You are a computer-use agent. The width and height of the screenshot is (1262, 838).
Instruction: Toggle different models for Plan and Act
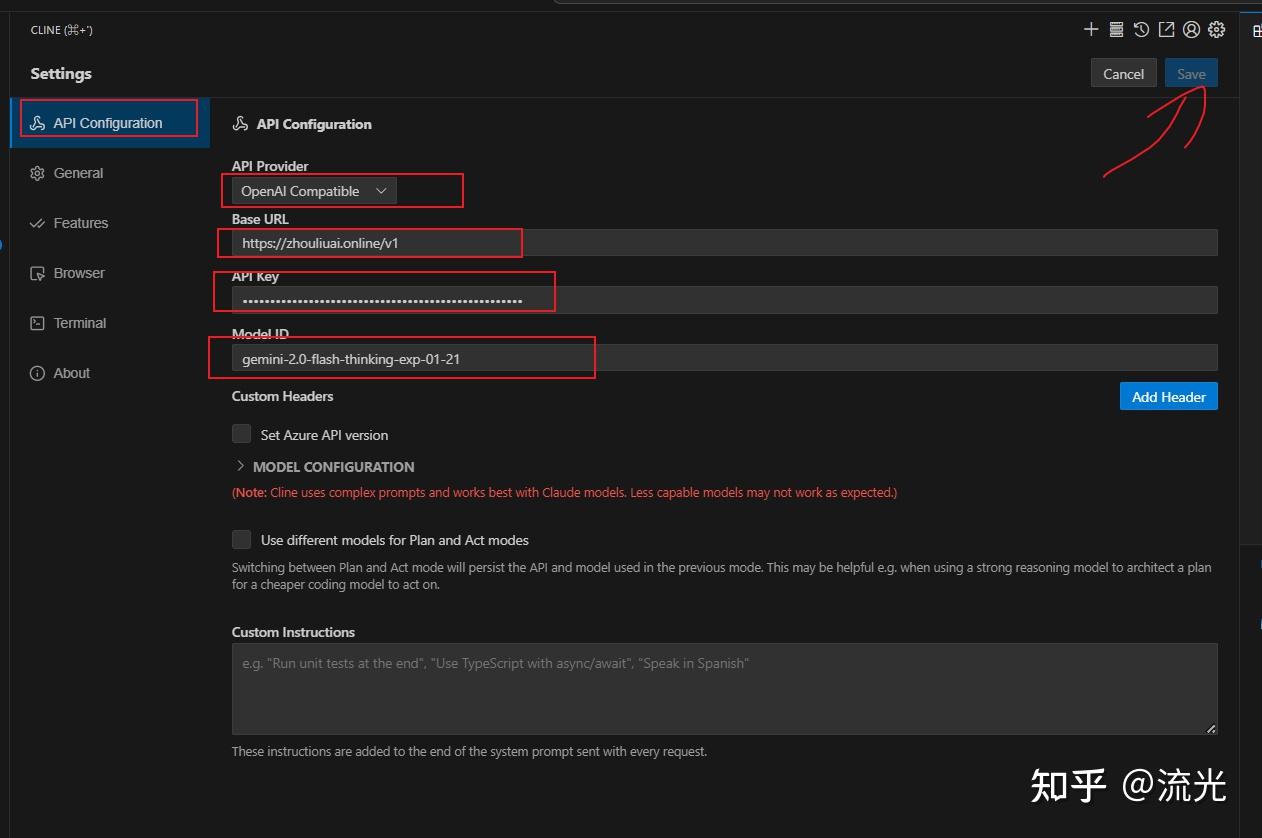242,540
